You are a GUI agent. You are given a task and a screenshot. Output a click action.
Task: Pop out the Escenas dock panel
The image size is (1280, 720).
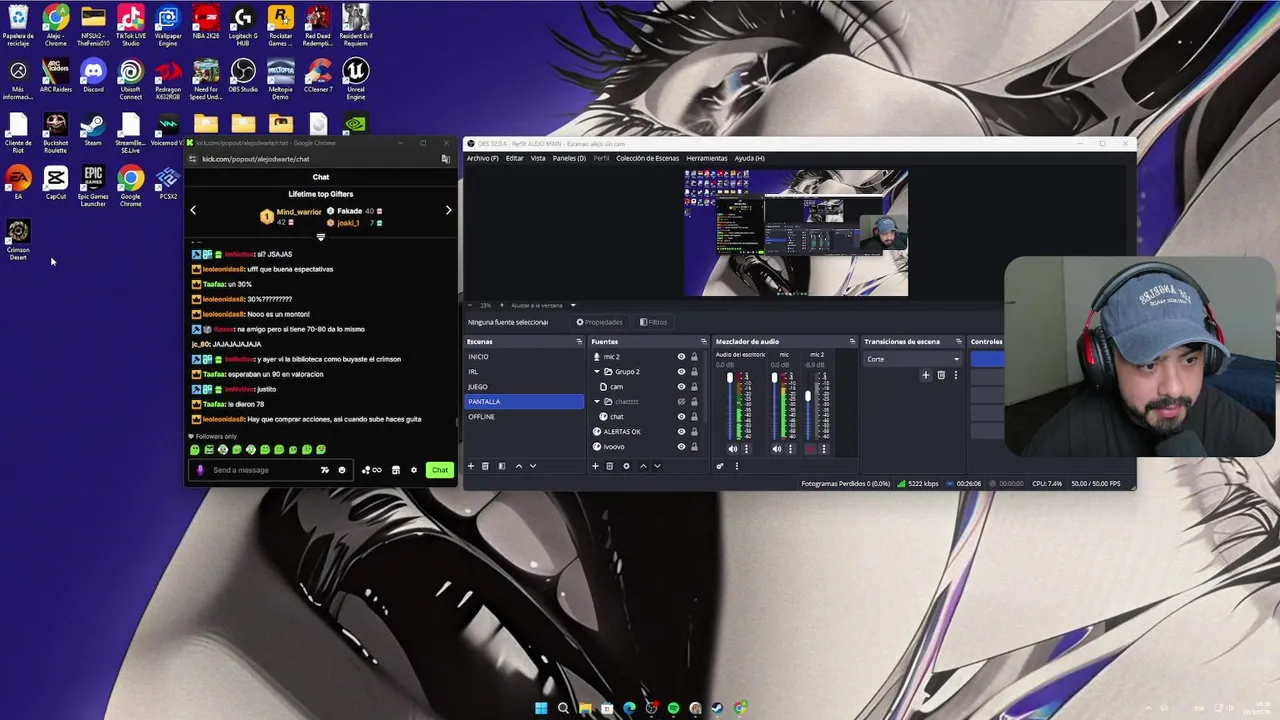579,342
